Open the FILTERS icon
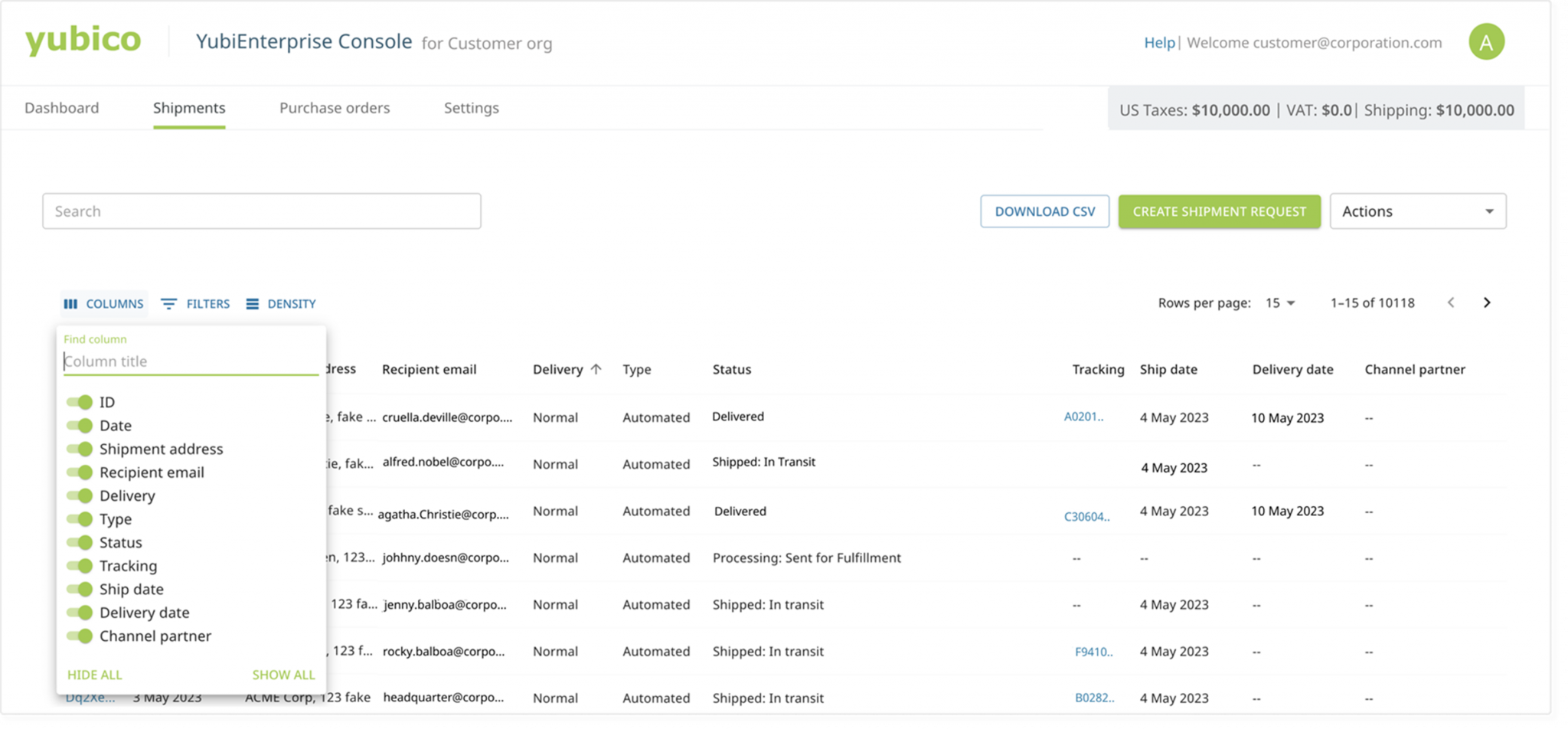This screenshot has width=1568, height=729. point(170,303)
